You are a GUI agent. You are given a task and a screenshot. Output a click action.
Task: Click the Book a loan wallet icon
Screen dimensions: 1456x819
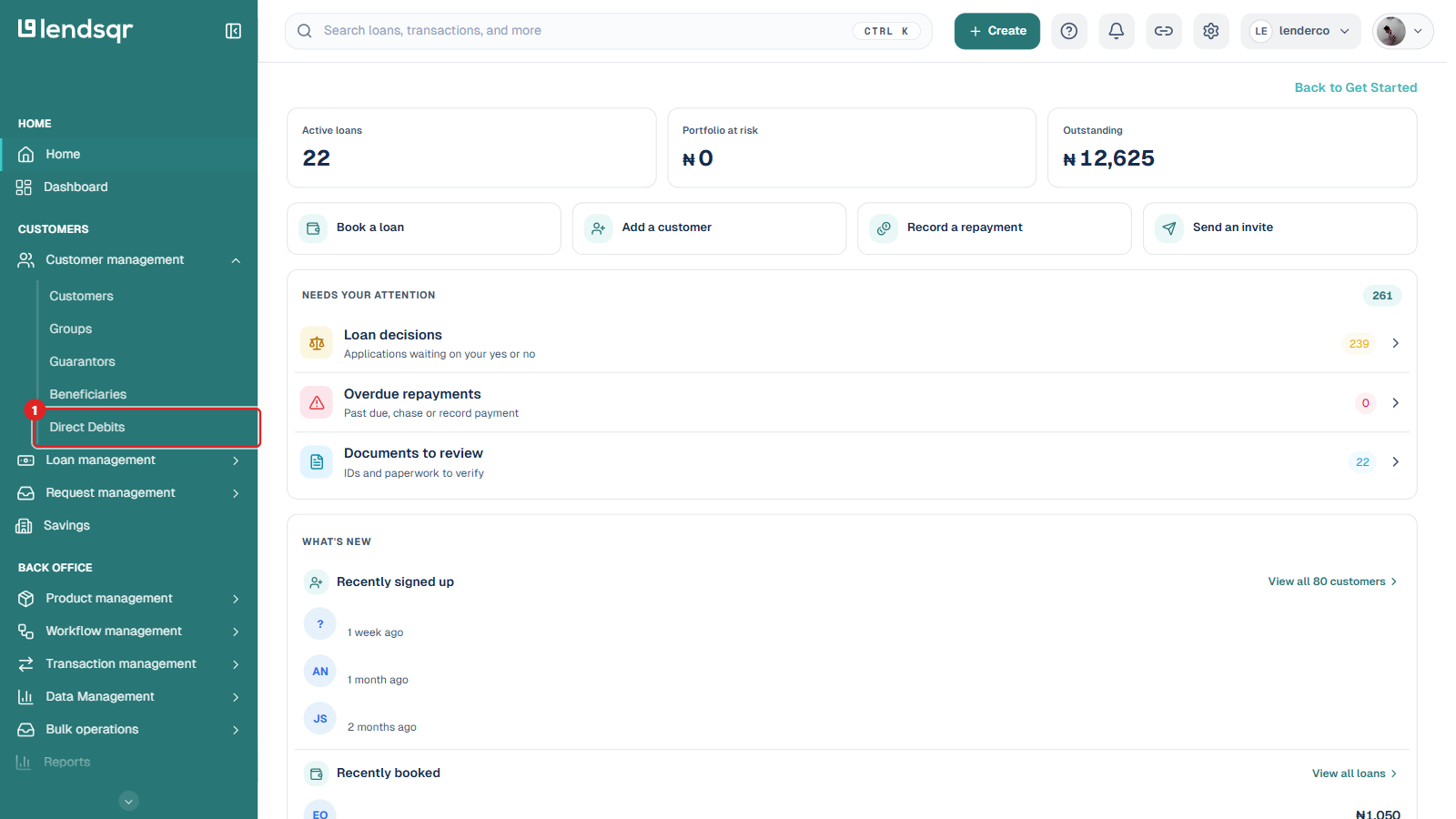click(313, 228)
